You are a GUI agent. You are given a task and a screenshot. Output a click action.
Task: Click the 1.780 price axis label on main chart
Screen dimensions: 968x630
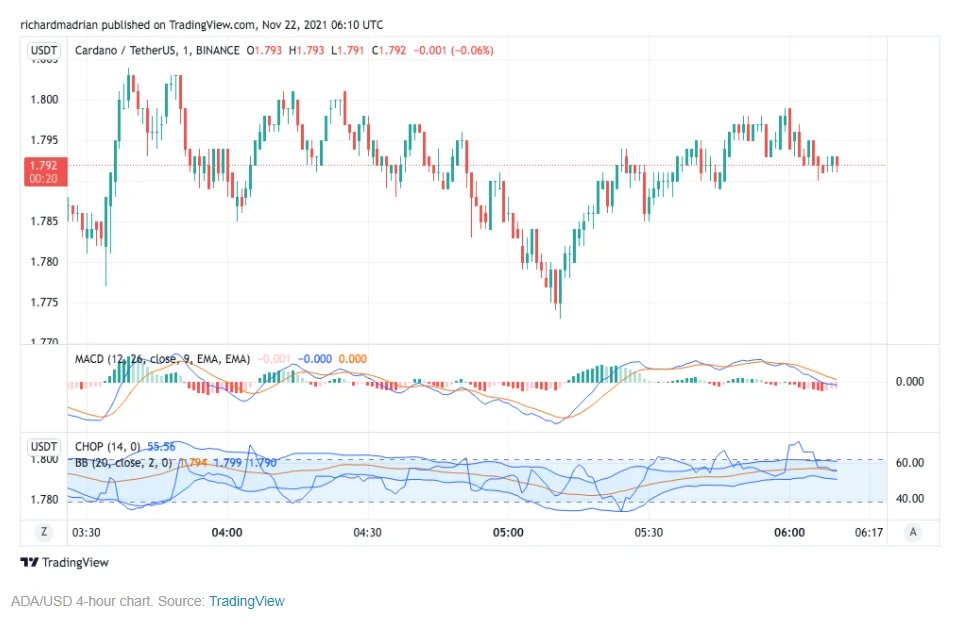click(44, 262)
